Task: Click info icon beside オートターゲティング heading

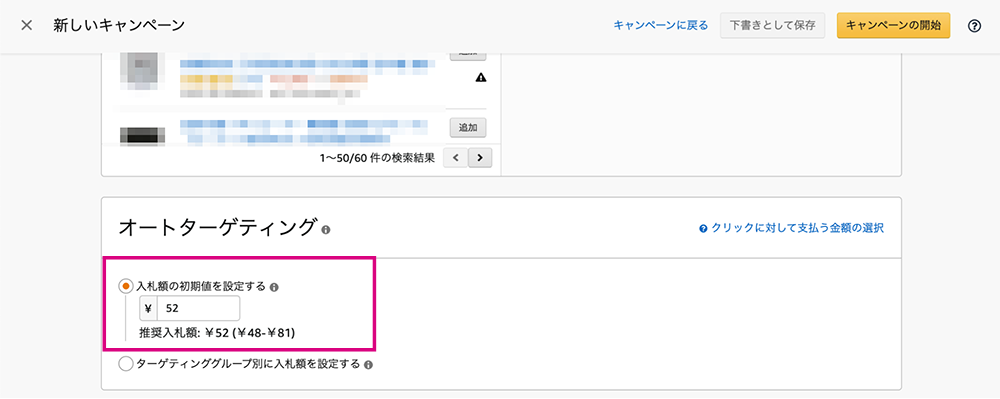Action: (326, 229)
